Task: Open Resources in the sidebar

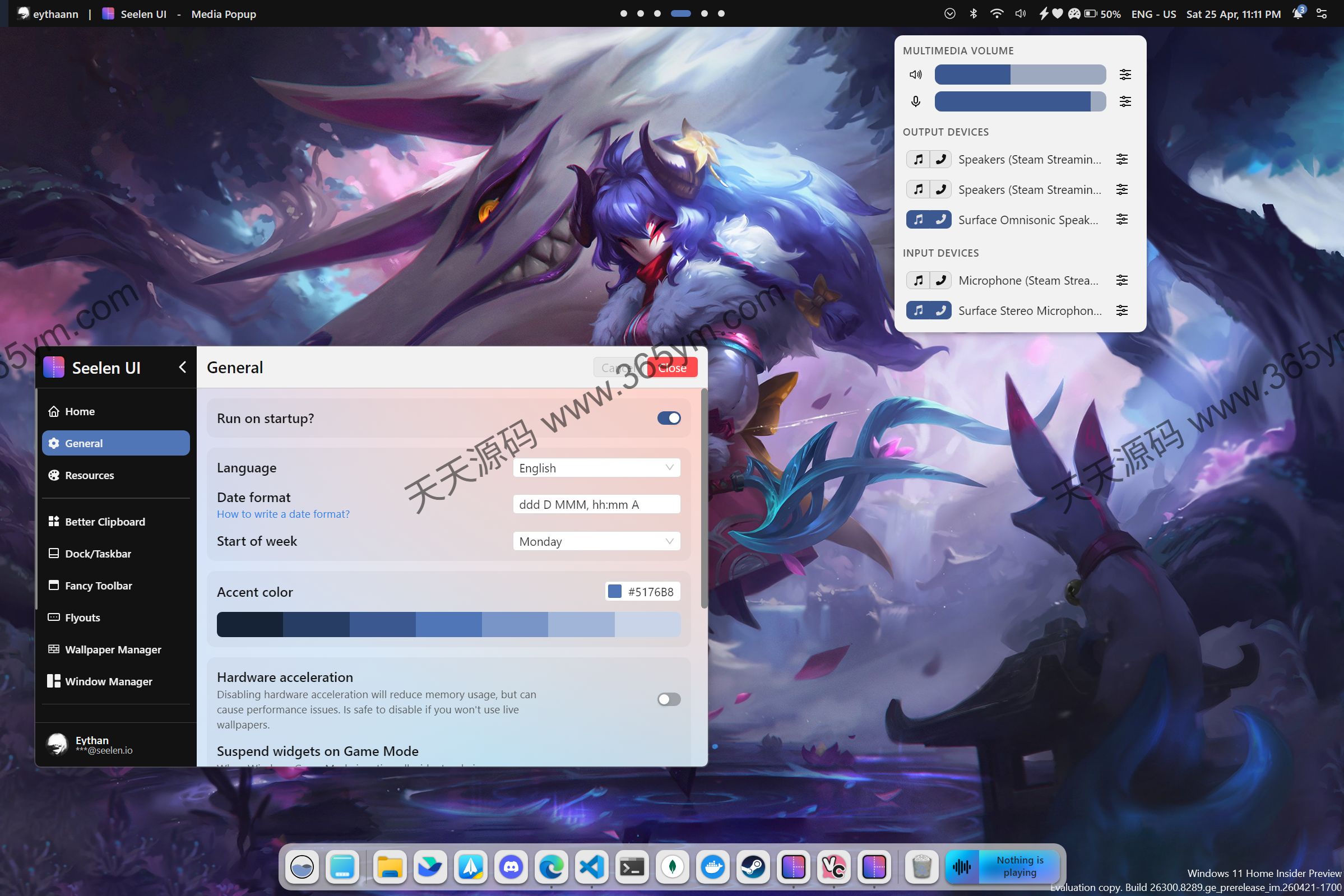Action: pyautogui.click(x=116, y=475)
